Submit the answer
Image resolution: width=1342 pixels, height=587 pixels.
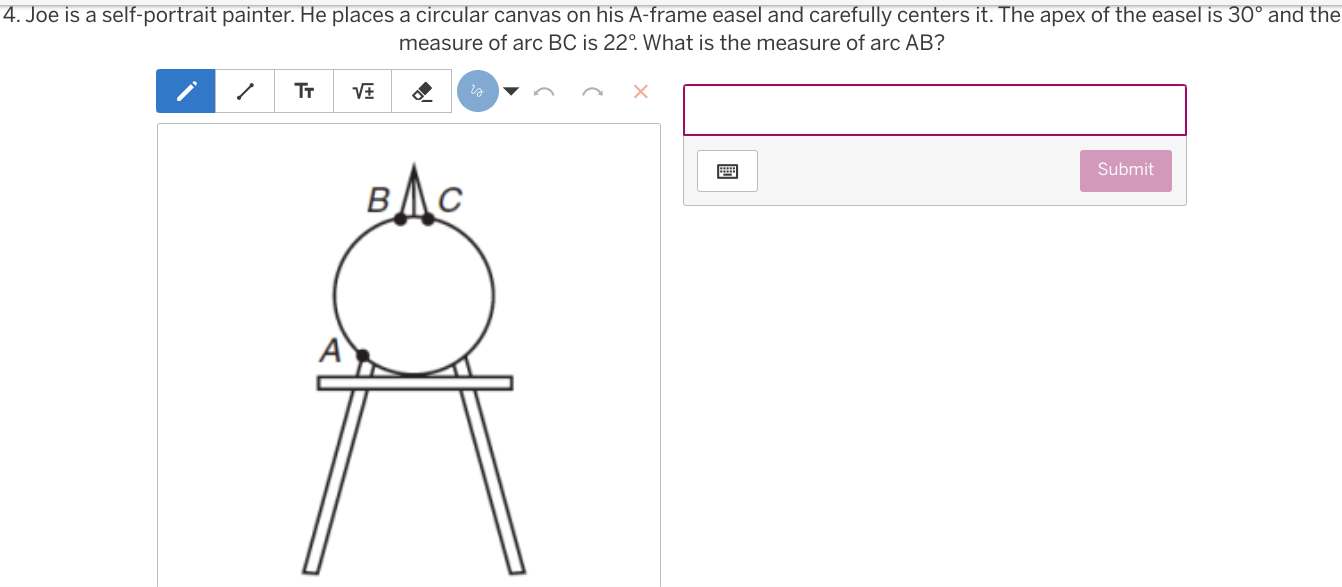click(x=1126, y=170)
